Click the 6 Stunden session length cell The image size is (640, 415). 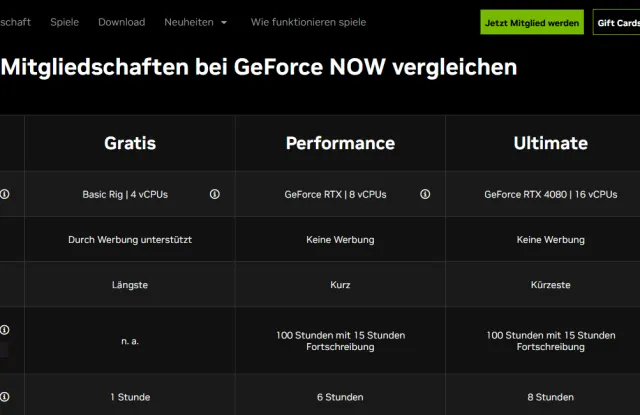(x=340, y=397)
